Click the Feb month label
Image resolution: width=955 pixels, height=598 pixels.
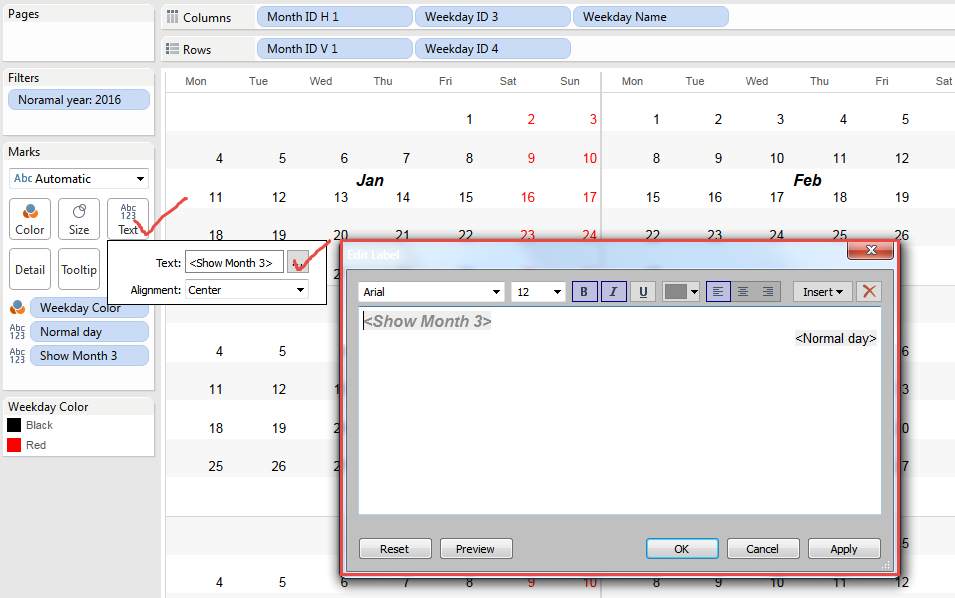tap(808, 180)
